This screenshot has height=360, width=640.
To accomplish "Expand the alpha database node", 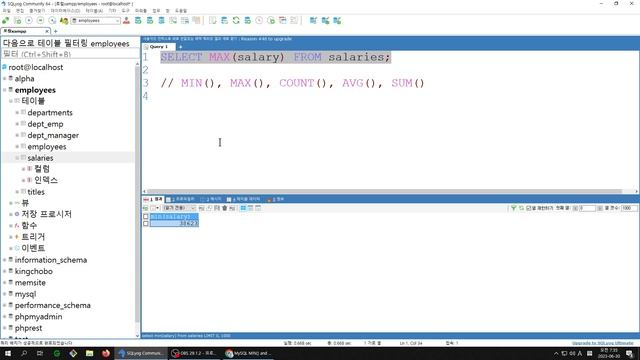I will click(4, 78).
